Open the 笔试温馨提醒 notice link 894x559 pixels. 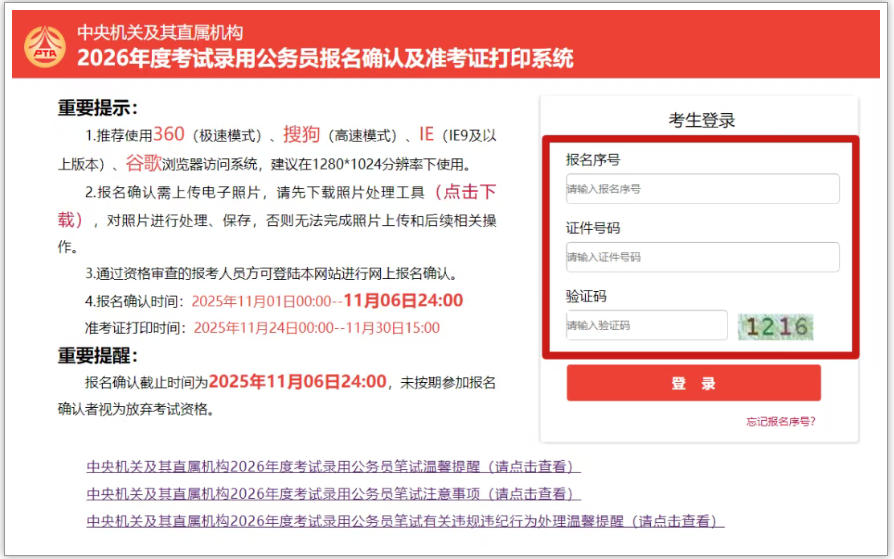[333, 467]
